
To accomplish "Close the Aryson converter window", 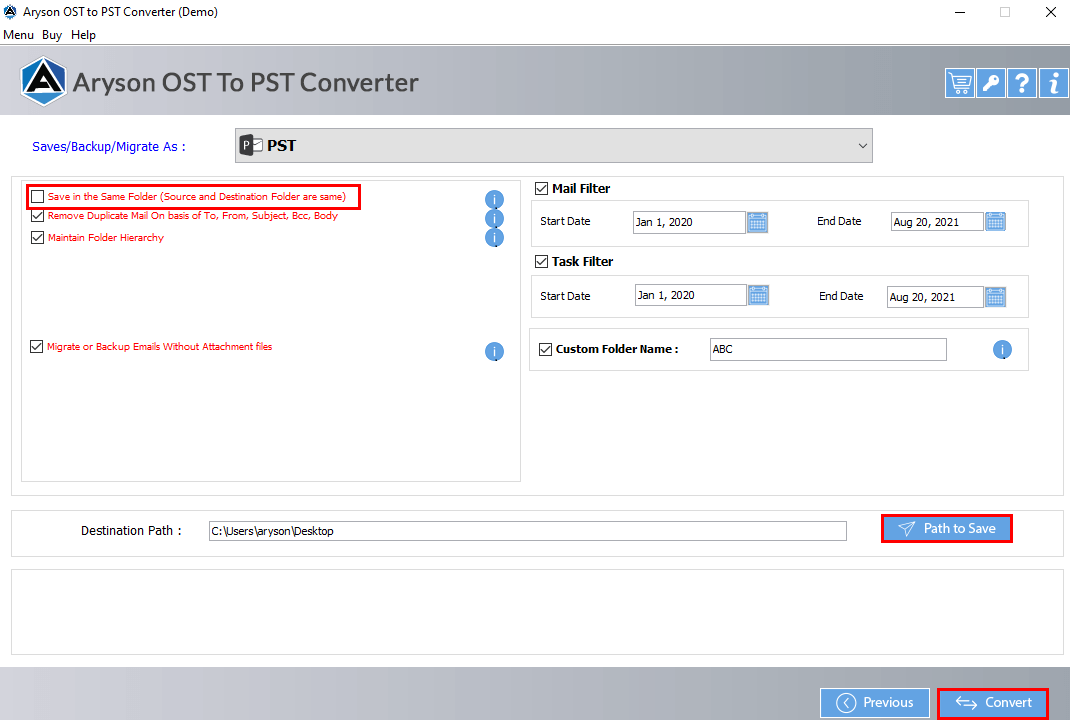I will [1051, 12].
